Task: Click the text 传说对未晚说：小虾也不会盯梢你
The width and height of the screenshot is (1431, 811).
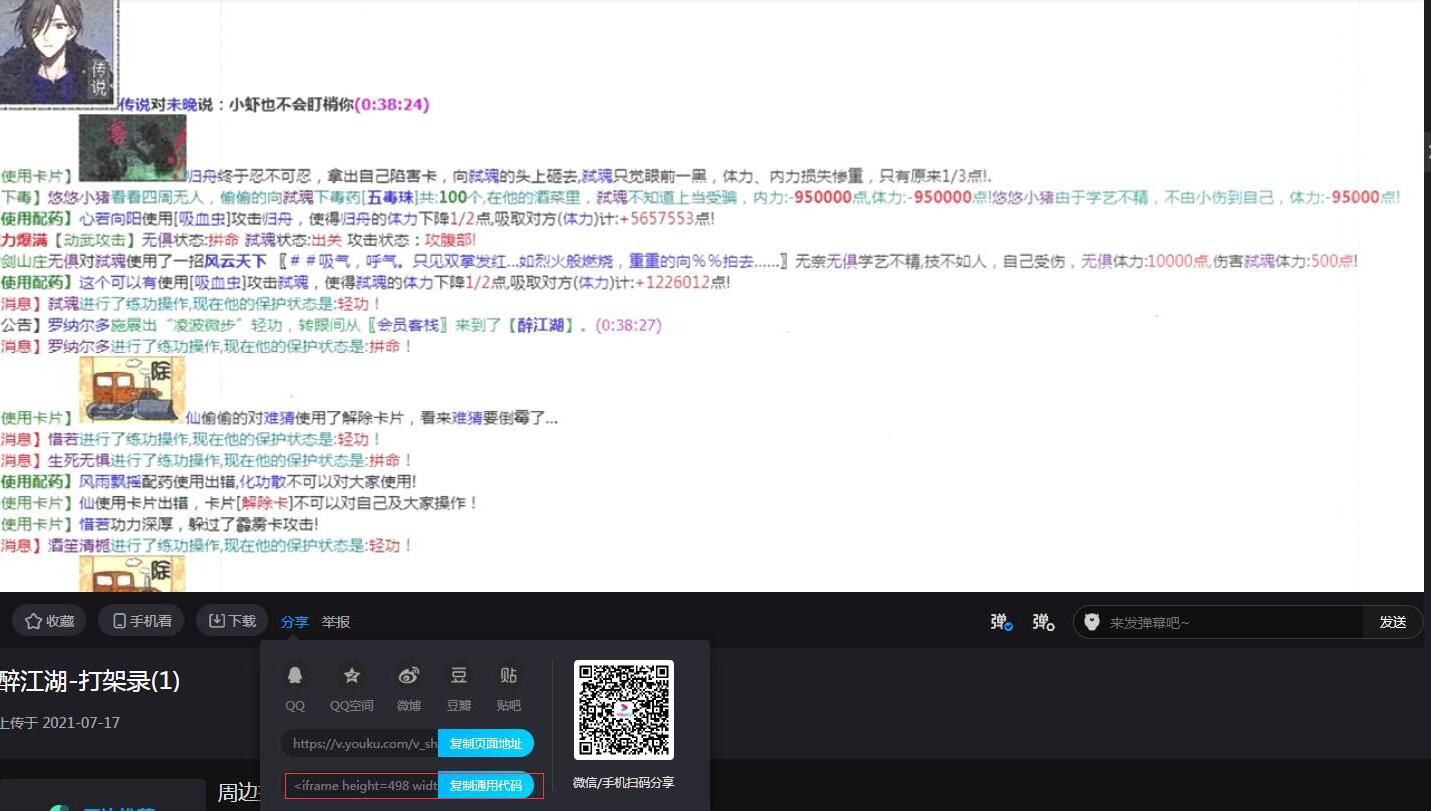Action: [x=237, y=104]
